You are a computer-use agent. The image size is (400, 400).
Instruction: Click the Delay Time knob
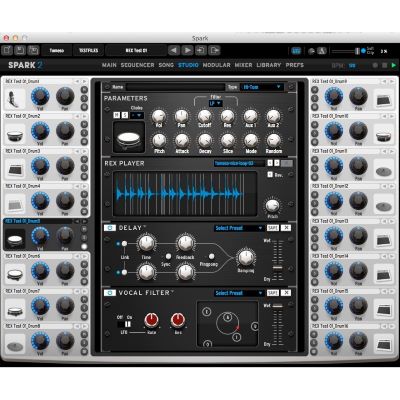tap(146, 243)
